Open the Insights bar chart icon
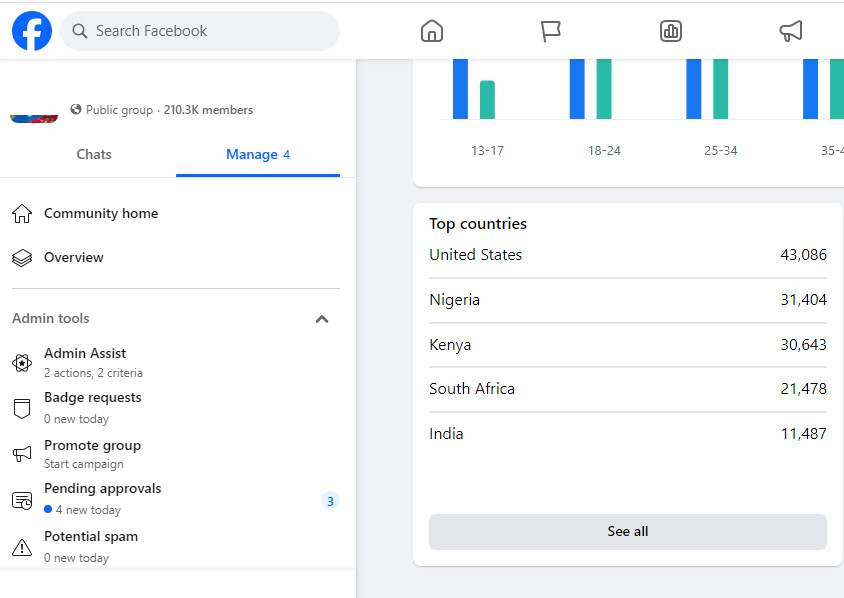The height and width of the screenshot is (598, 844). pyautogui.click(x=671, y=31)
